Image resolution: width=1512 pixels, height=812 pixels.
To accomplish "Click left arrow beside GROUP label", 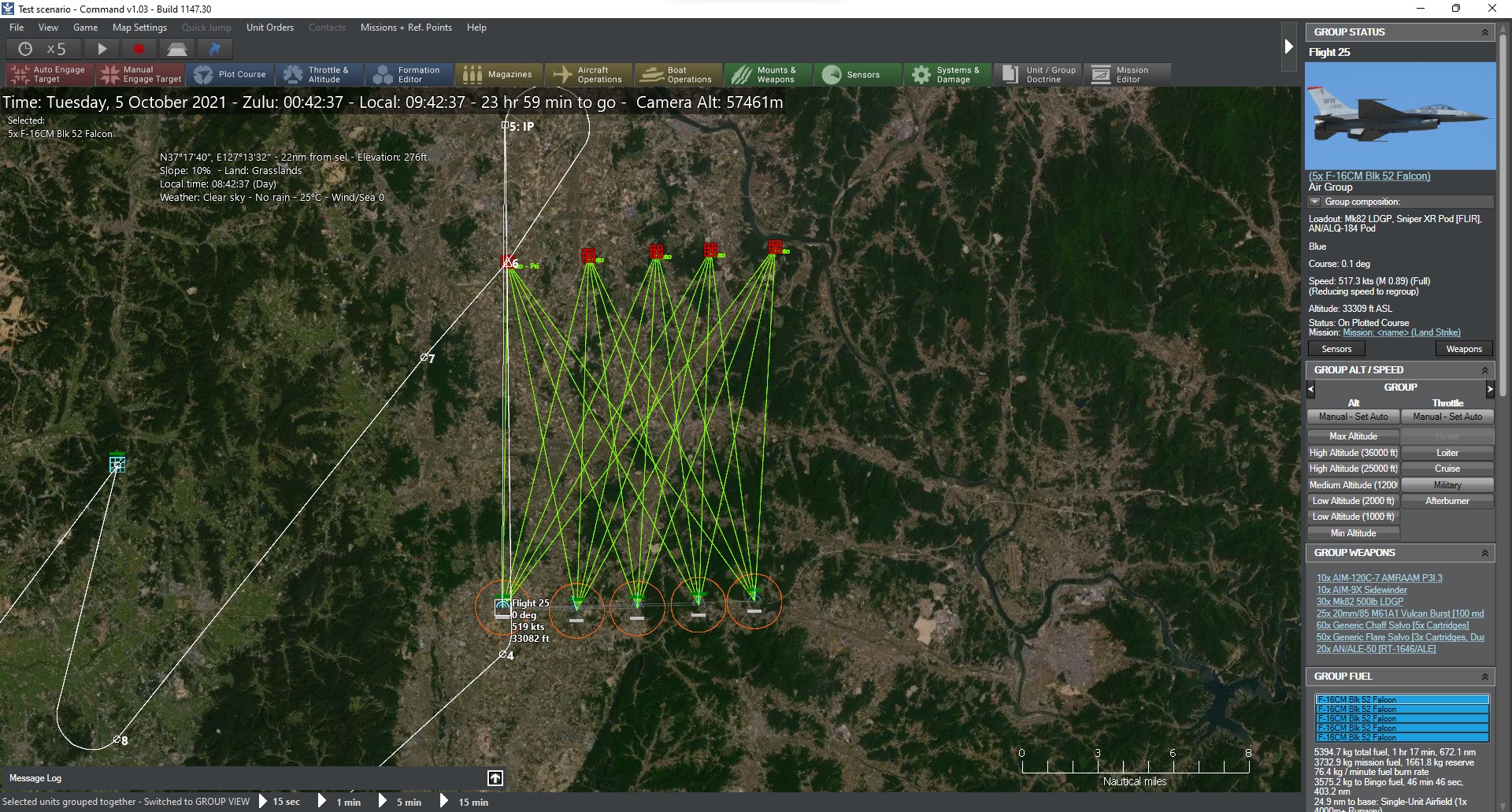I will point(1311,388).
